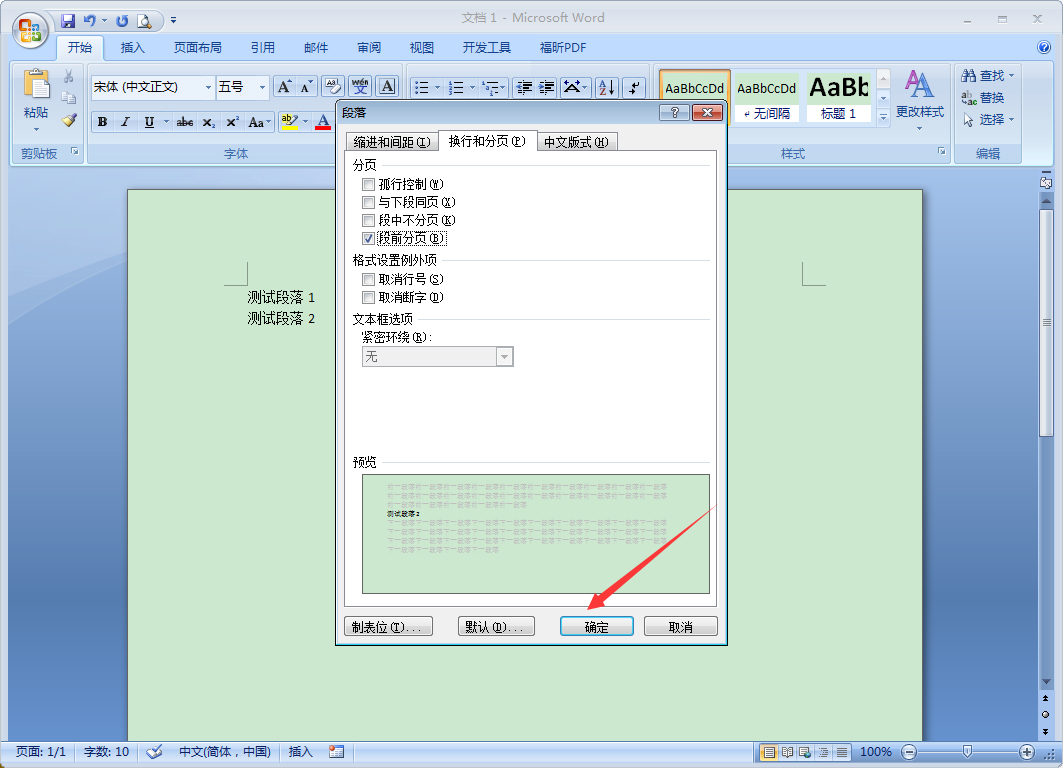Click the 制表位 button
Viewport: 1063px width, 768px height.
point(388,626)
